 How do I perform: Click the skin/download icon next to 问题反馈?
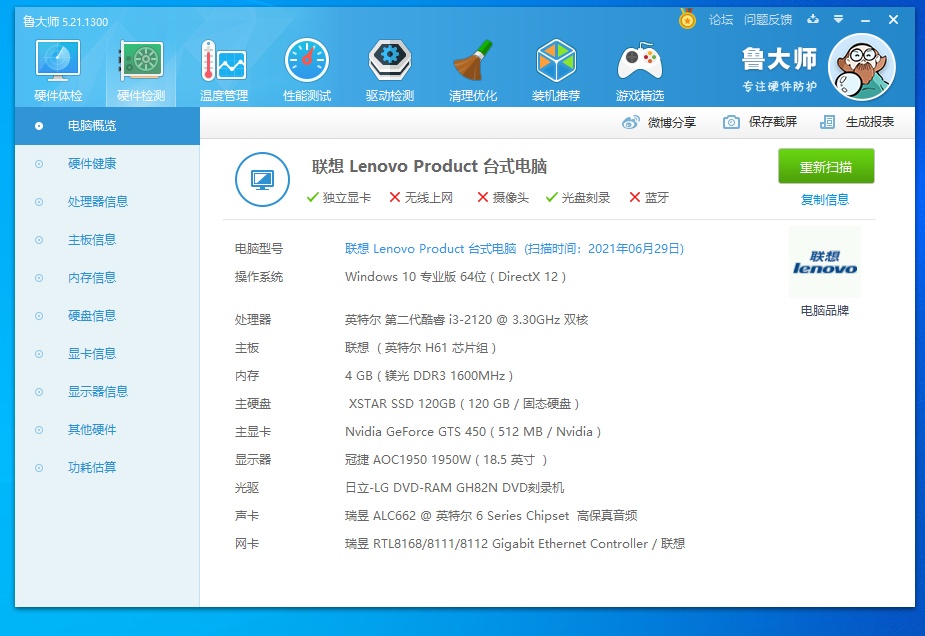(x=813, y=19)
